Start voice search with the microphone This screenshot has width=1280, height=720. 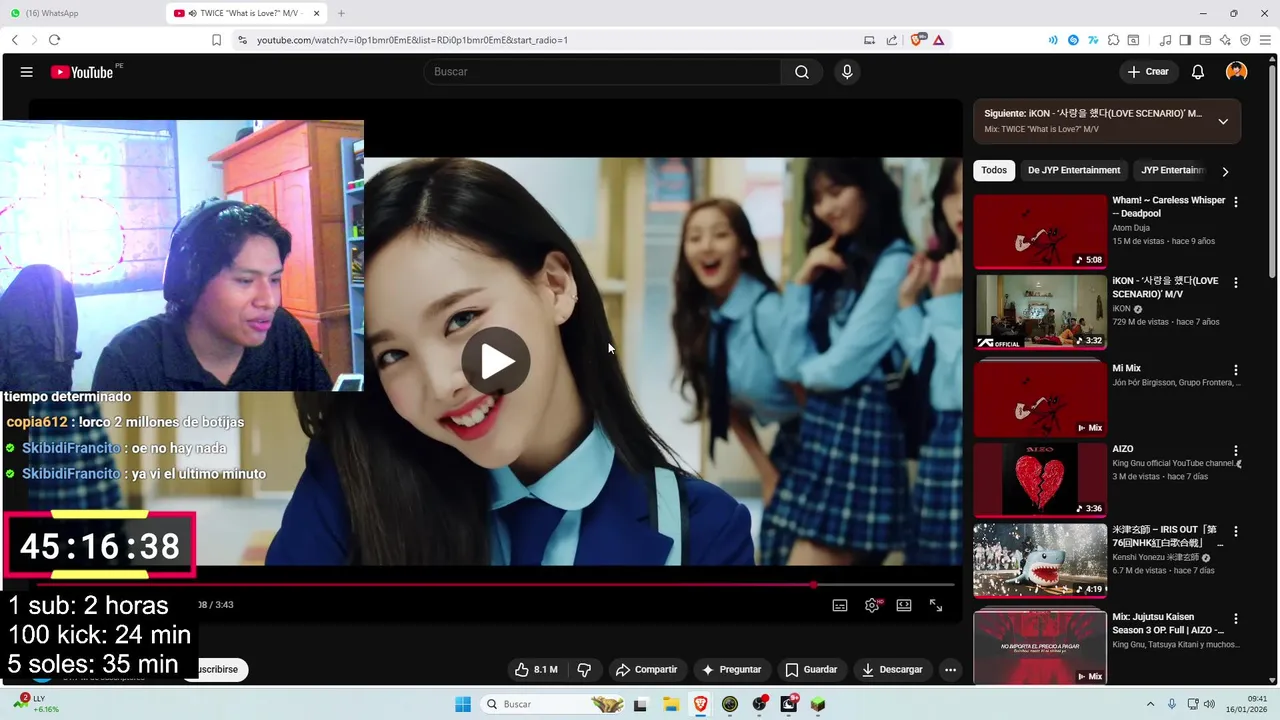pos(847,72)
